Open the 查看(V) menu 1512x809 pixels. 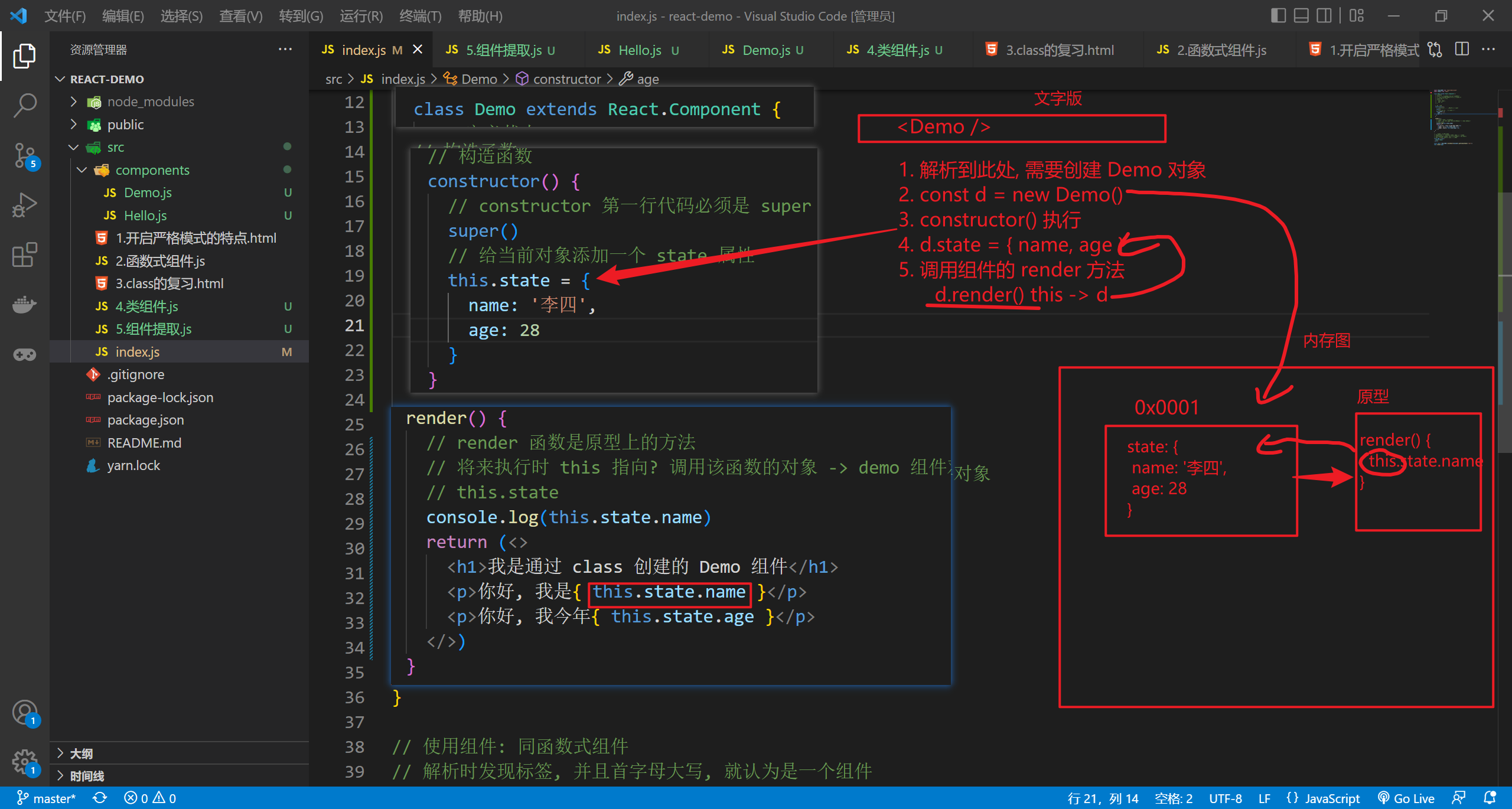[x=240, y=16]
